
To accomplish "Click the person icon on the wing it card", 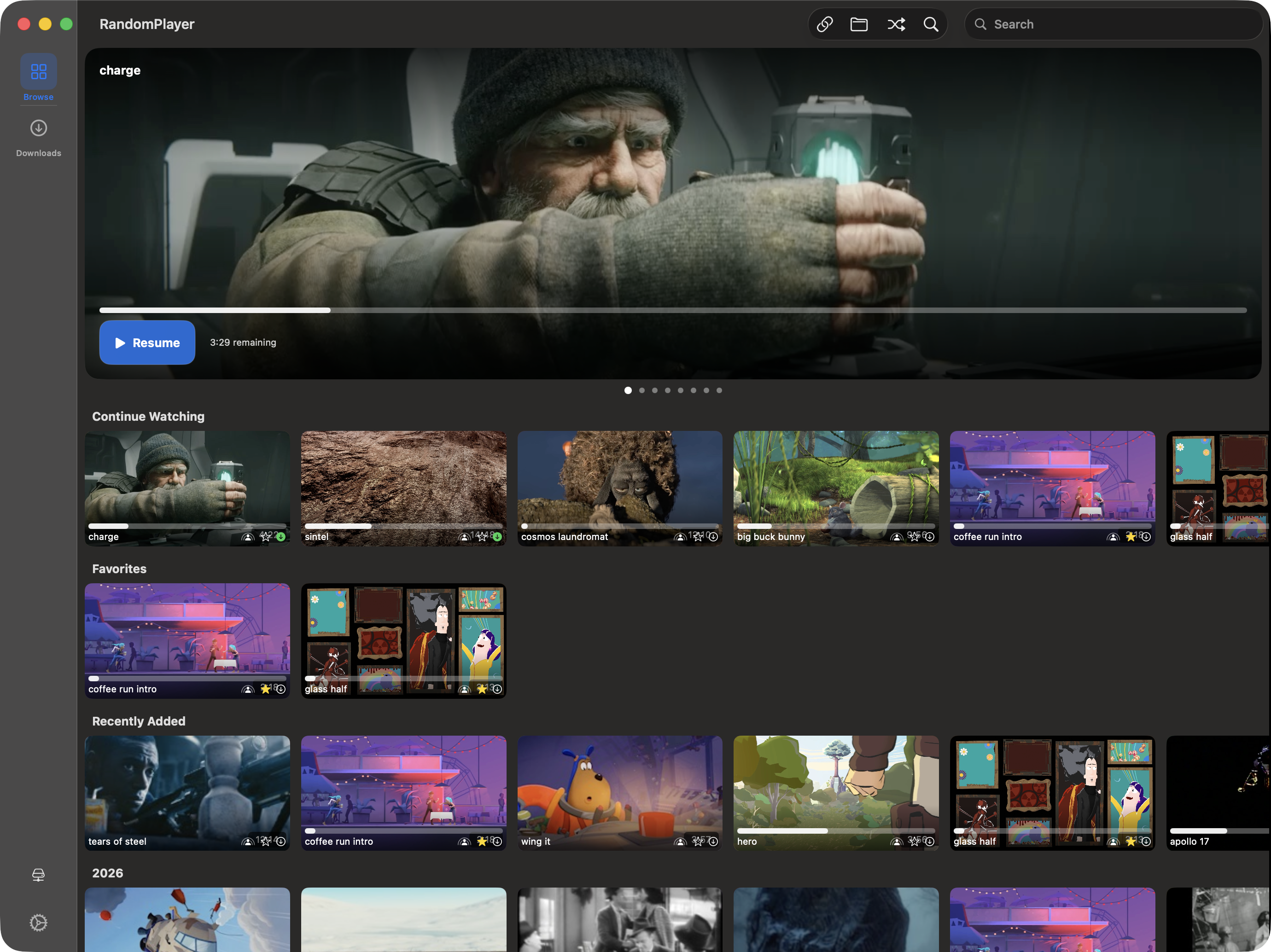I will pyautogui.click(x=680, y=842).
